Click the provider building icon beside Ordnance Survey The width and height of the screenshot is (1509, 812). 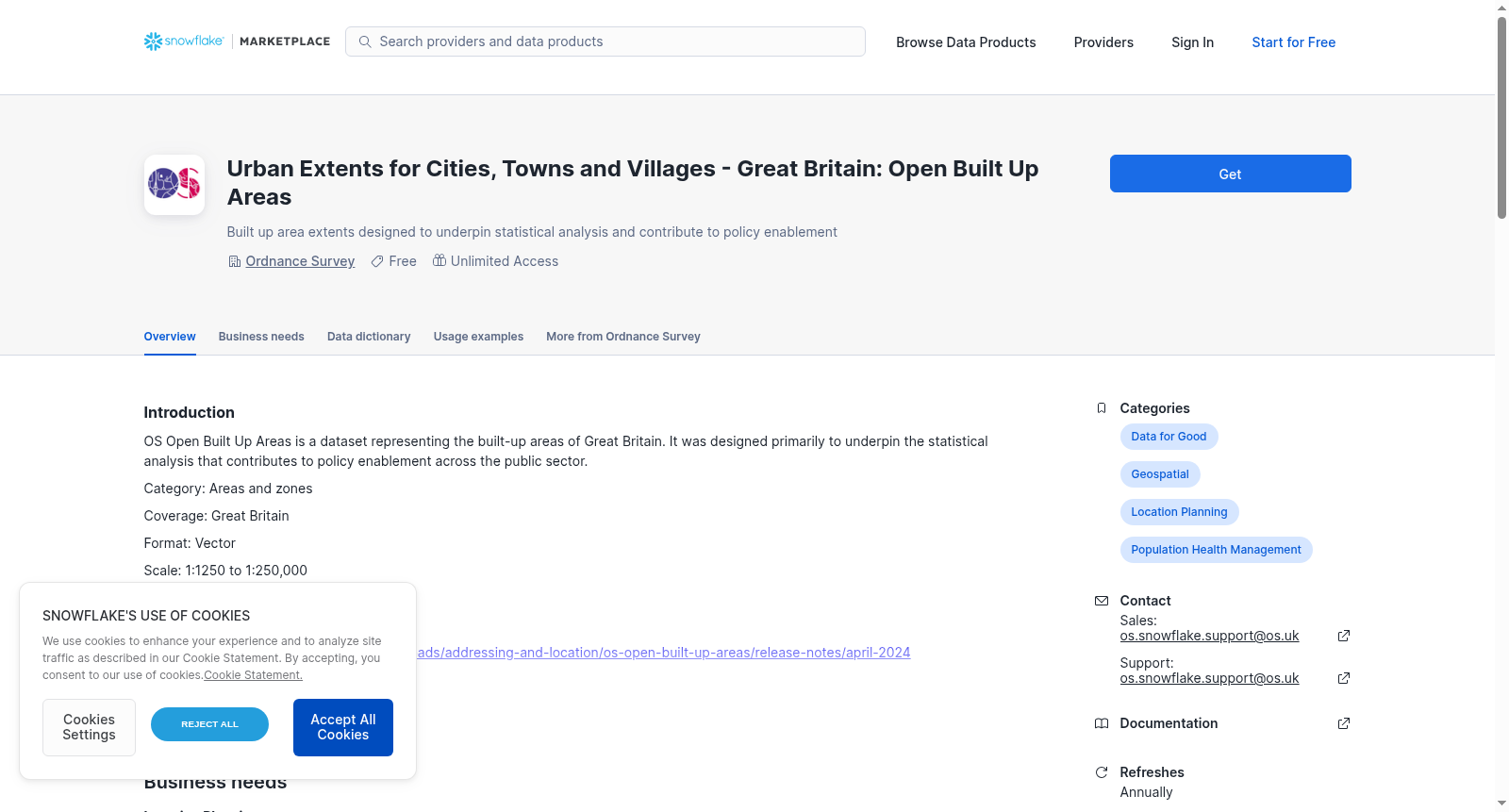(235, 261)
